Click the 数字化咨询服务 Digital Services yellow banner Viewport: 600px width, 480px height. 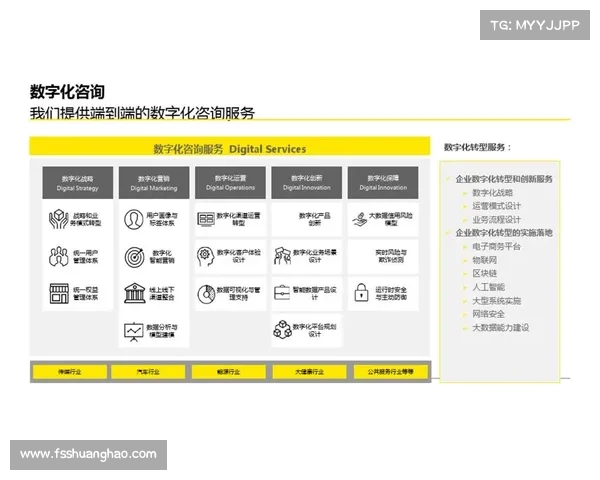230,147
